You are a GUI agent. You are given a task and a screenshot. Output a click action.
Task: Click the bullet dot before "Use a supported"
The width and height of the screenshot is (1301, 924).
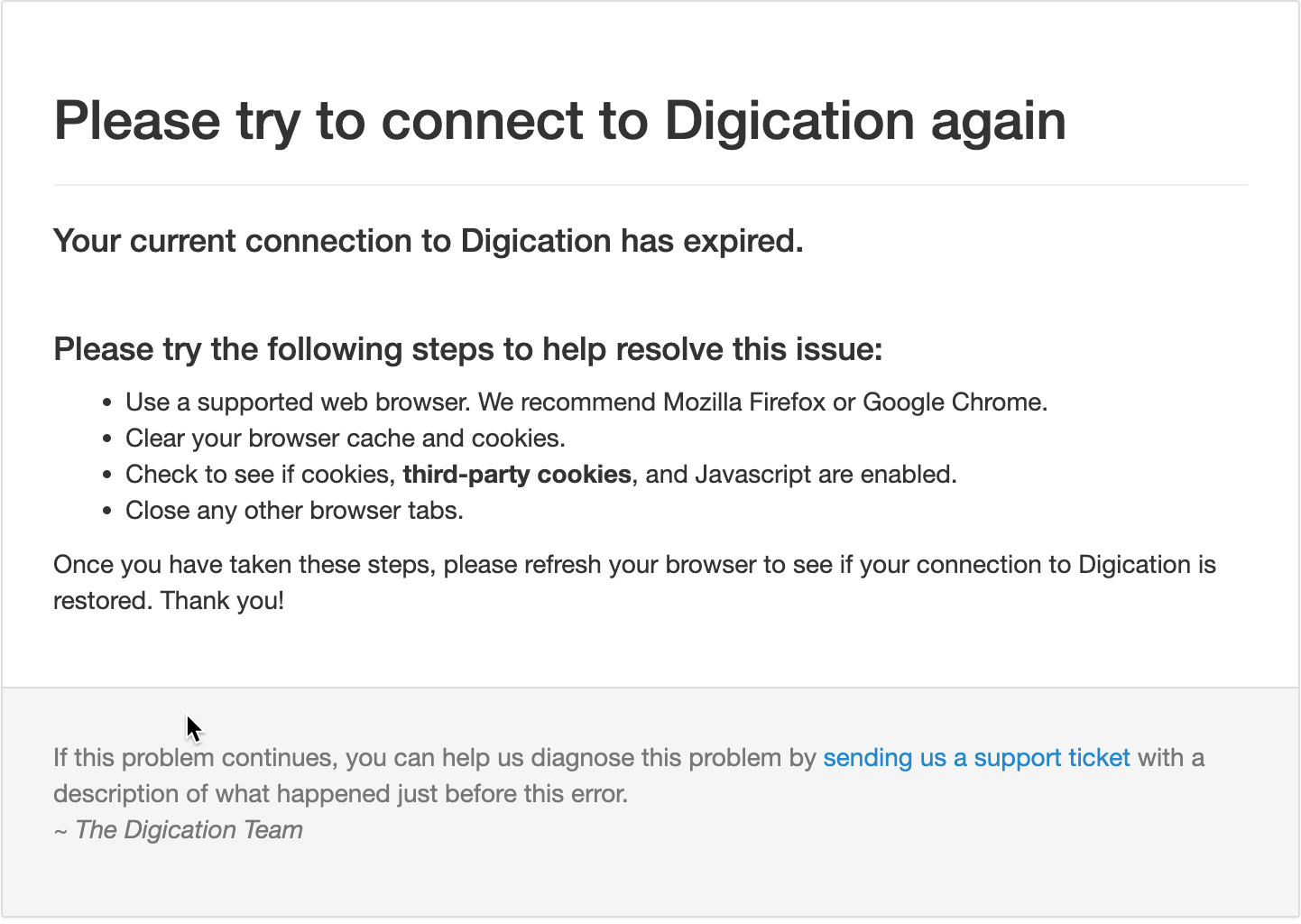click(107, 403)
